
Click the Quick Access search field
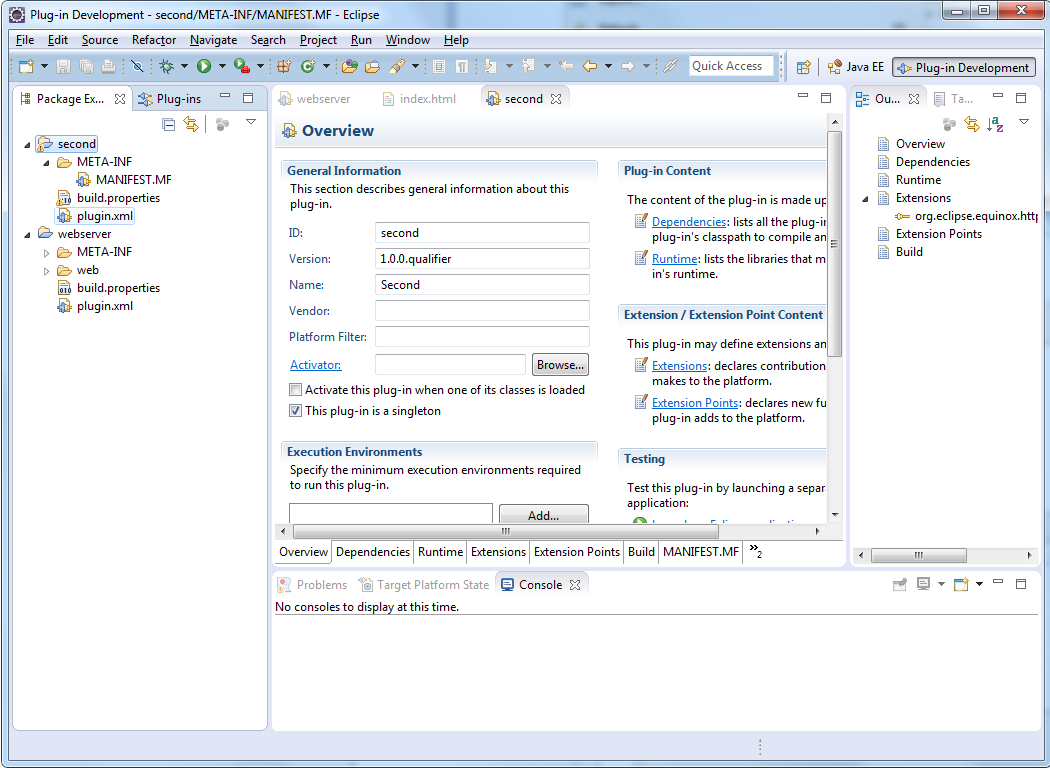(x=731, y=66)
